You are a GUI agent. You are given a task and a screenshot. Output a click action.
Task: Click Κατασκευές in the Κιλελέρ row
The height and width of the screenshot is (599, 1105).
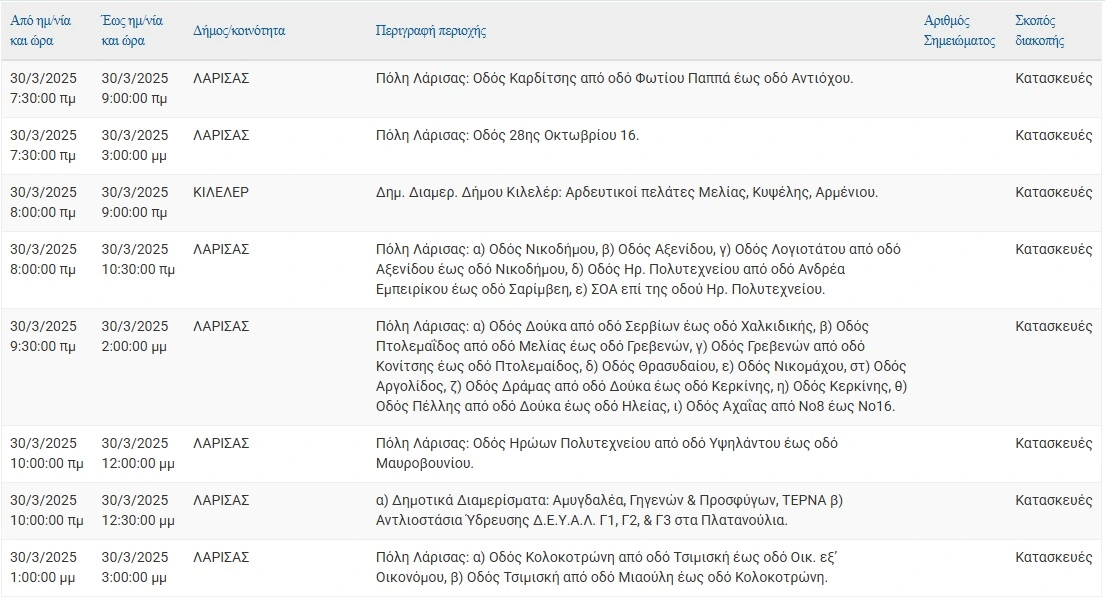pyautogui.click(x=1054, y=192)
